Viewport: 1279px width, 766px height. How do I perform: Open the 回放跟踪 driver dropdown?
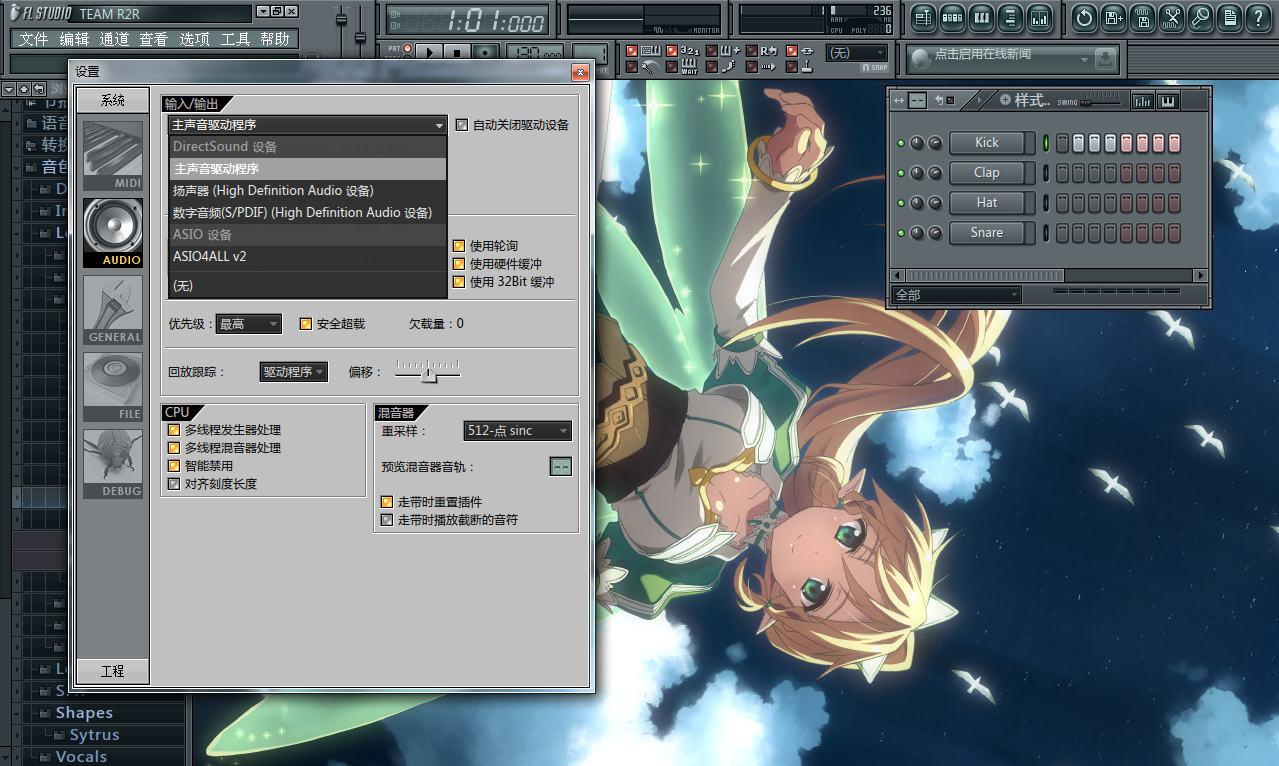(x=293, y=372)
